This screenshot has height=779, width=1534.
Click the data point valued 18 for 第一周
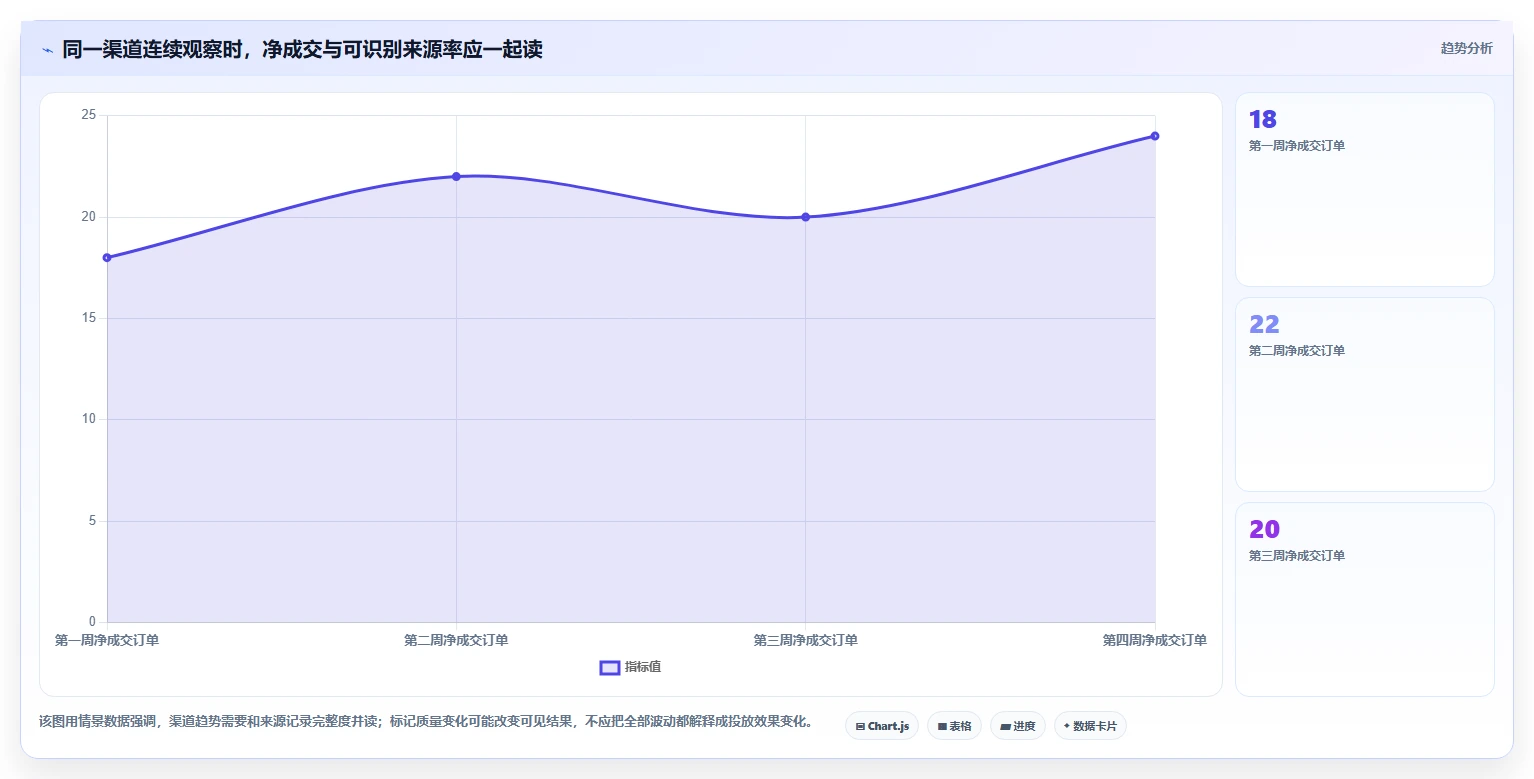click(107, 258)
